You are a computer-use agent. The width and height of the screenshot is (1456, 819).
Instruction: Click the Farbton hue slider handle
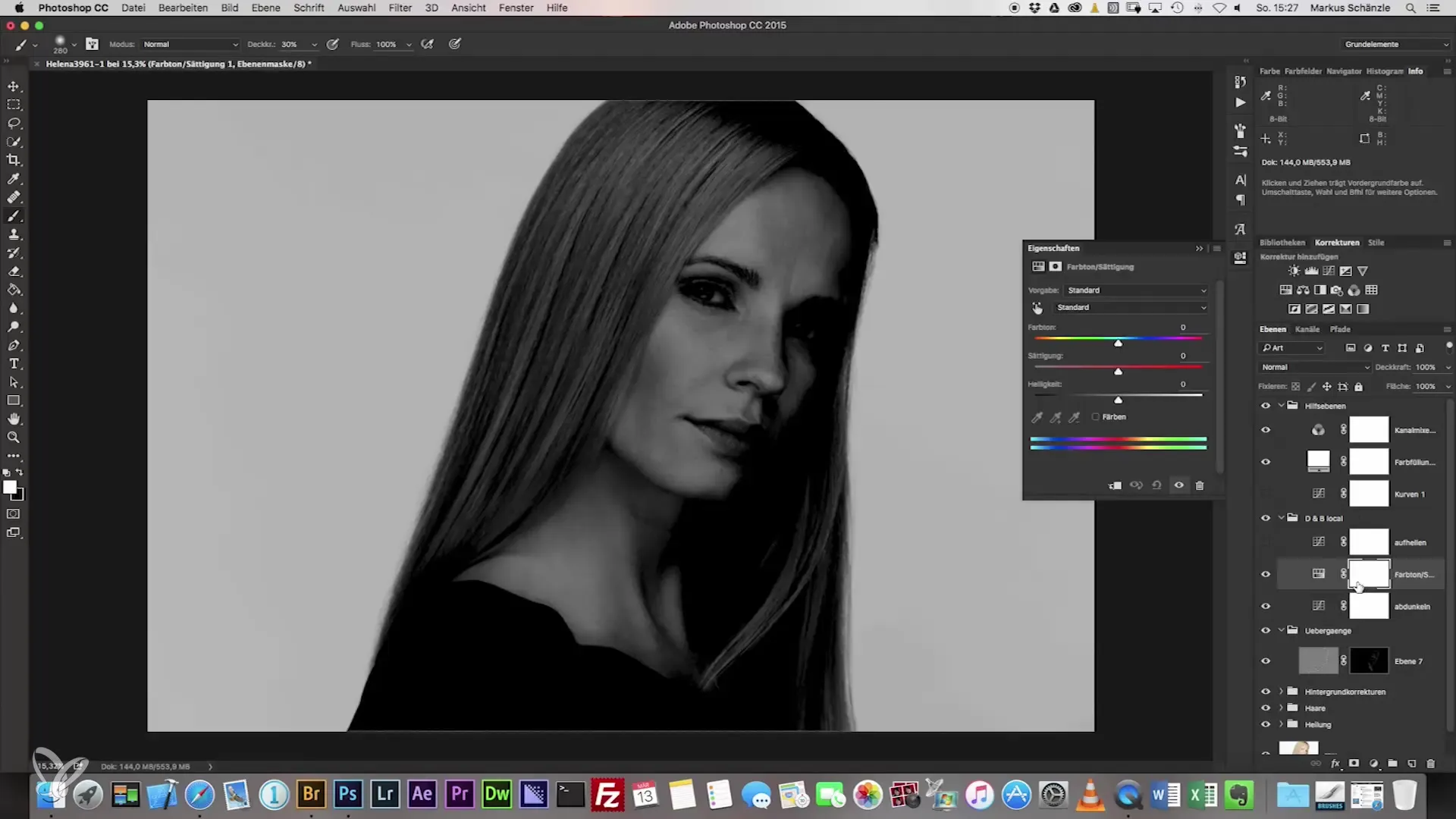1118,344
